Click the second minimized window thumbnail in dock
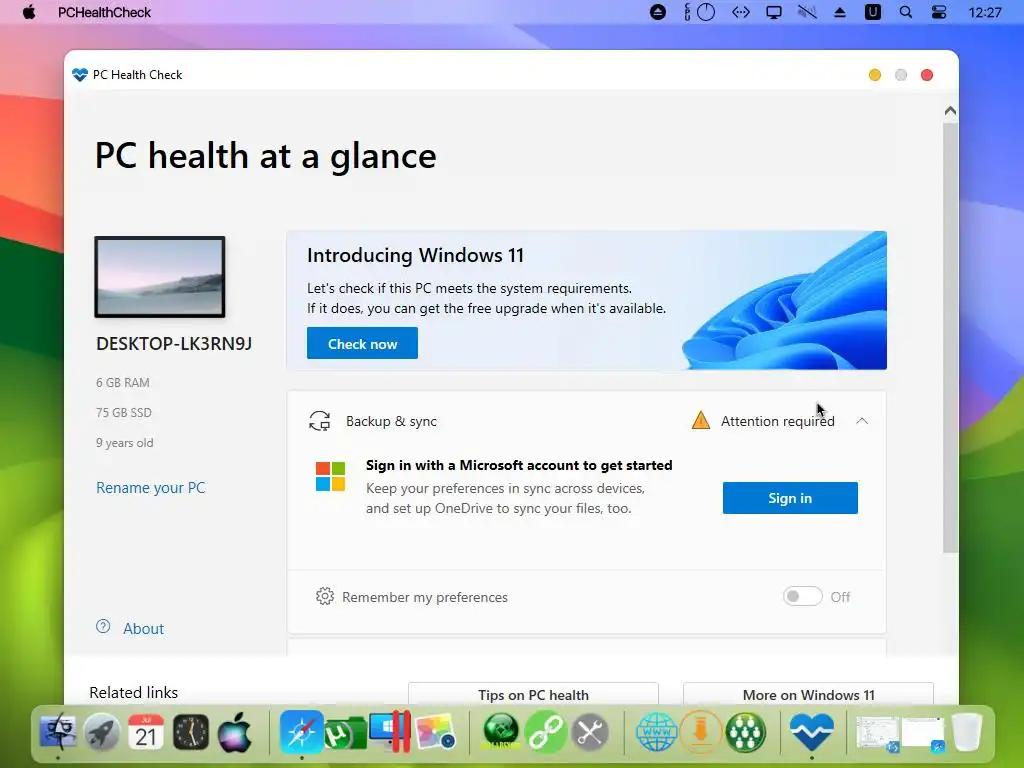Viewport: 1024px width, 768px height. point(923,733)
